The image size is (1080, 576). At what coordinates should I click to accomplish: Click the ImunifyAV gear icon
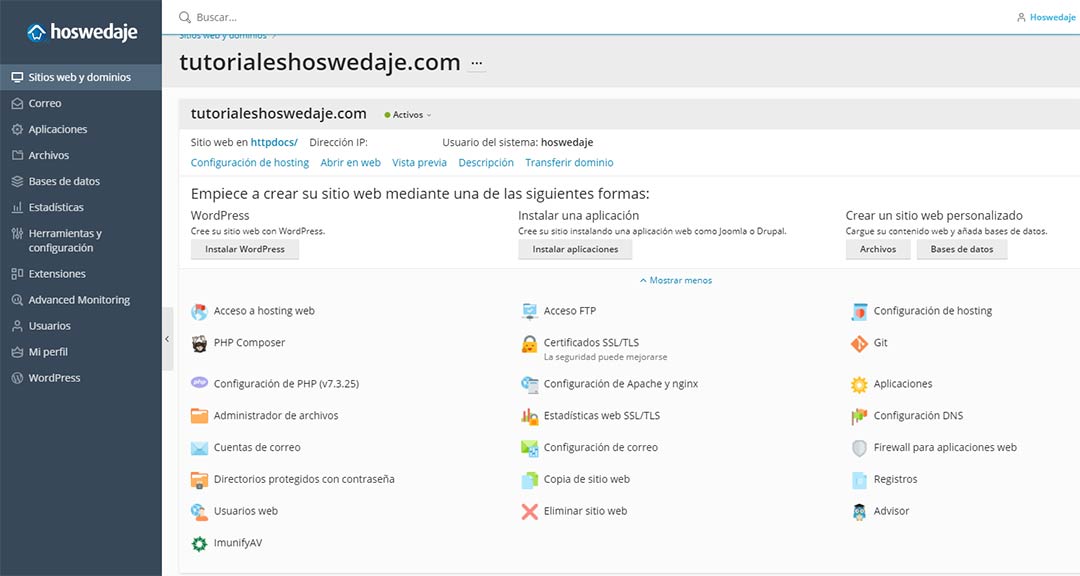click(x=199, y=544)
